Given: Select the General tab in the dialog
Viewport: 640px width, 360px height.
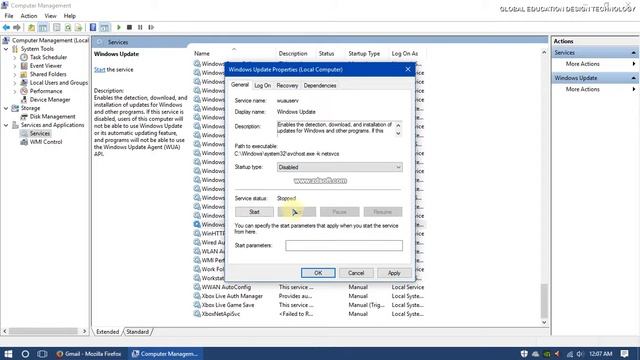Looking at the screenshot, I should click(240, 85).
